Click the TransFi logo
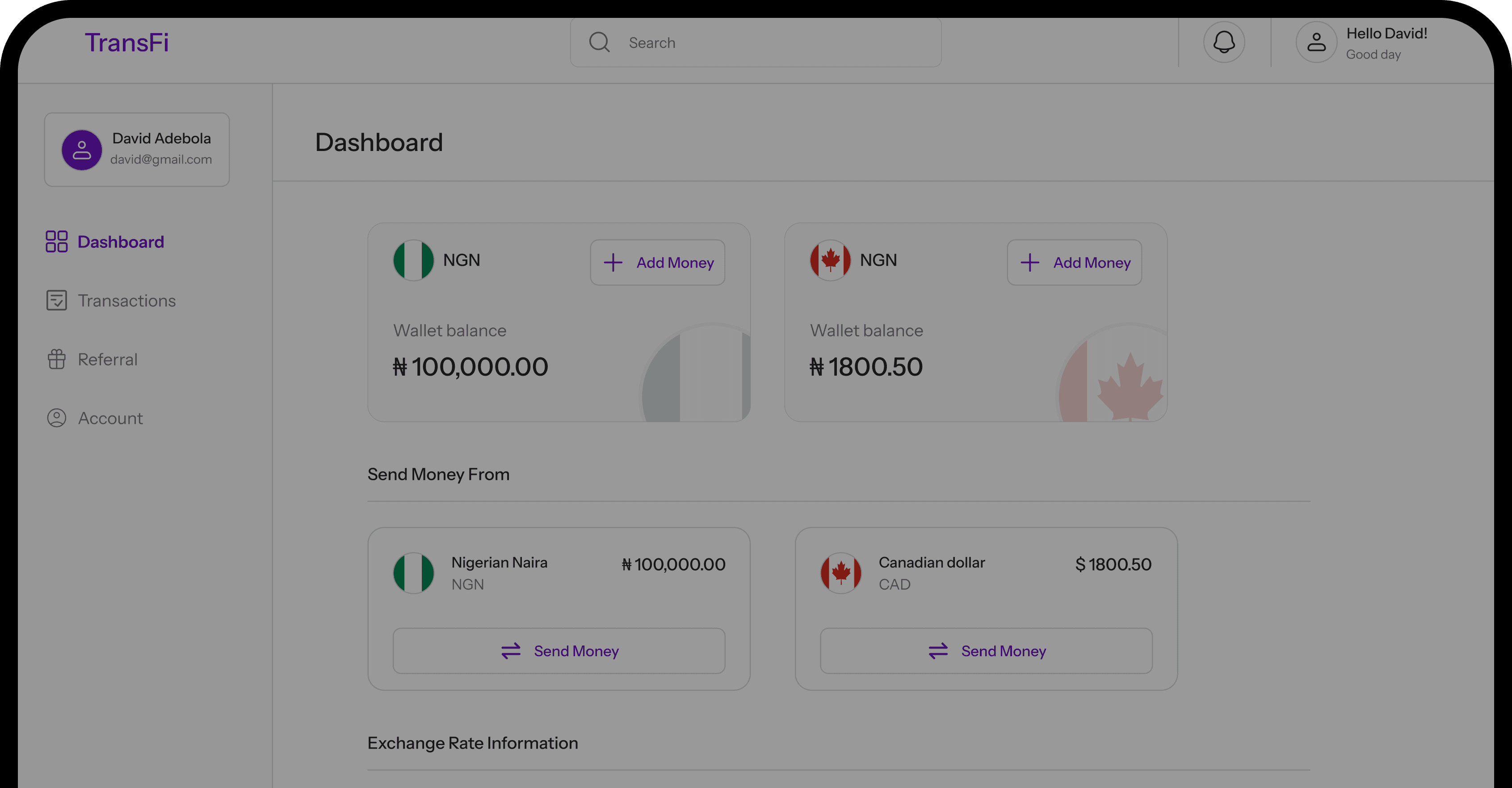Image resolution: width=1512 pixels, height=788 pixels. point(127,43)
